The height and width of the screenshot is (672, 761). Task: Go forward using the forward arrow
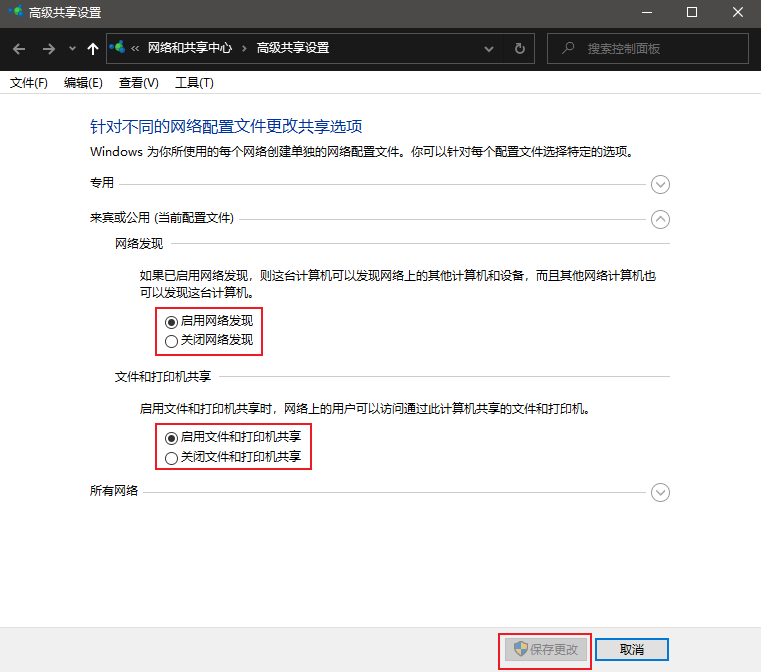pyautogui.click(x=49, y=49)
